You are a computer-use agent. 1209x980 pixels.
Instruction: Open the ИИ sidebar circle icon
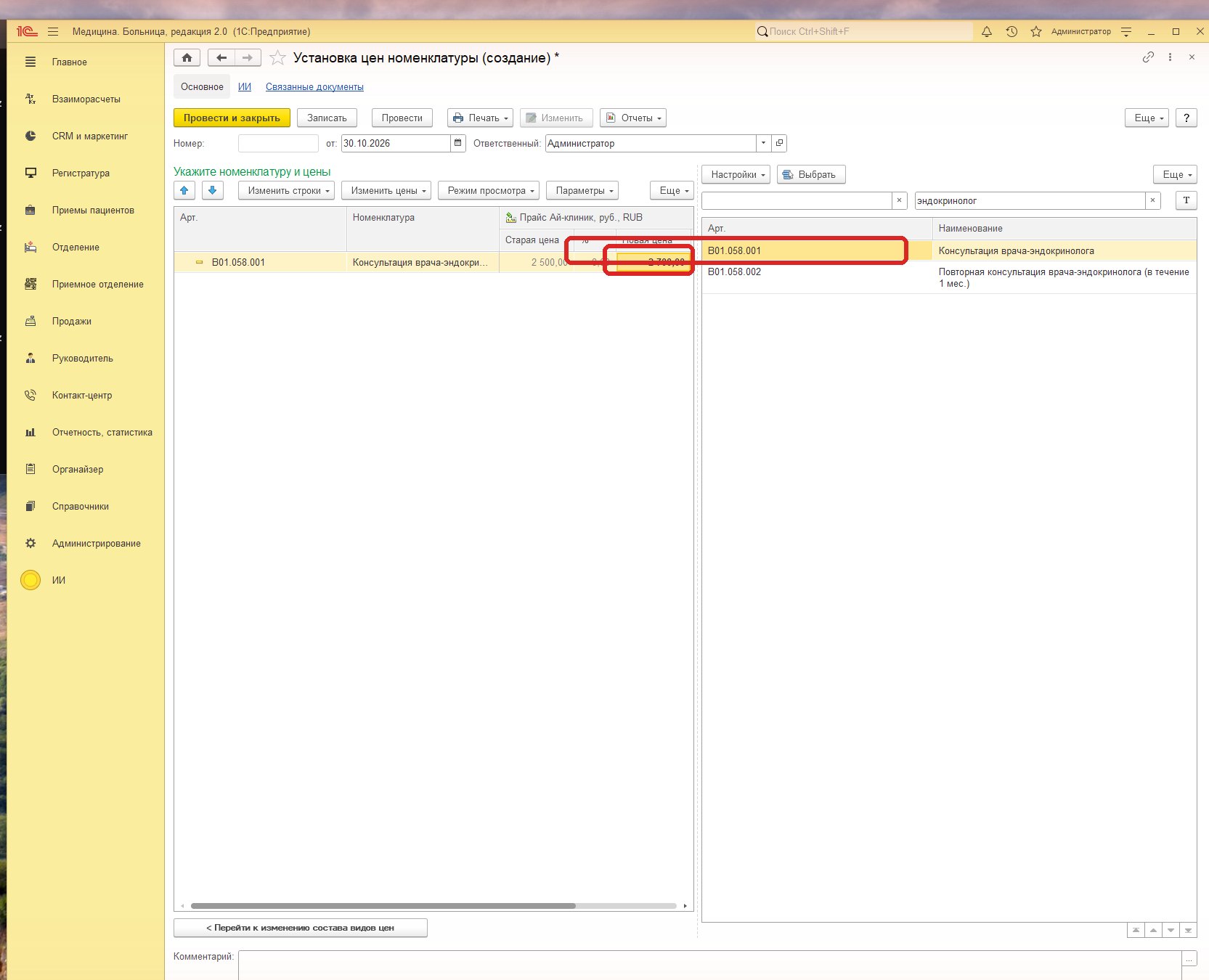tap(30, 580)
